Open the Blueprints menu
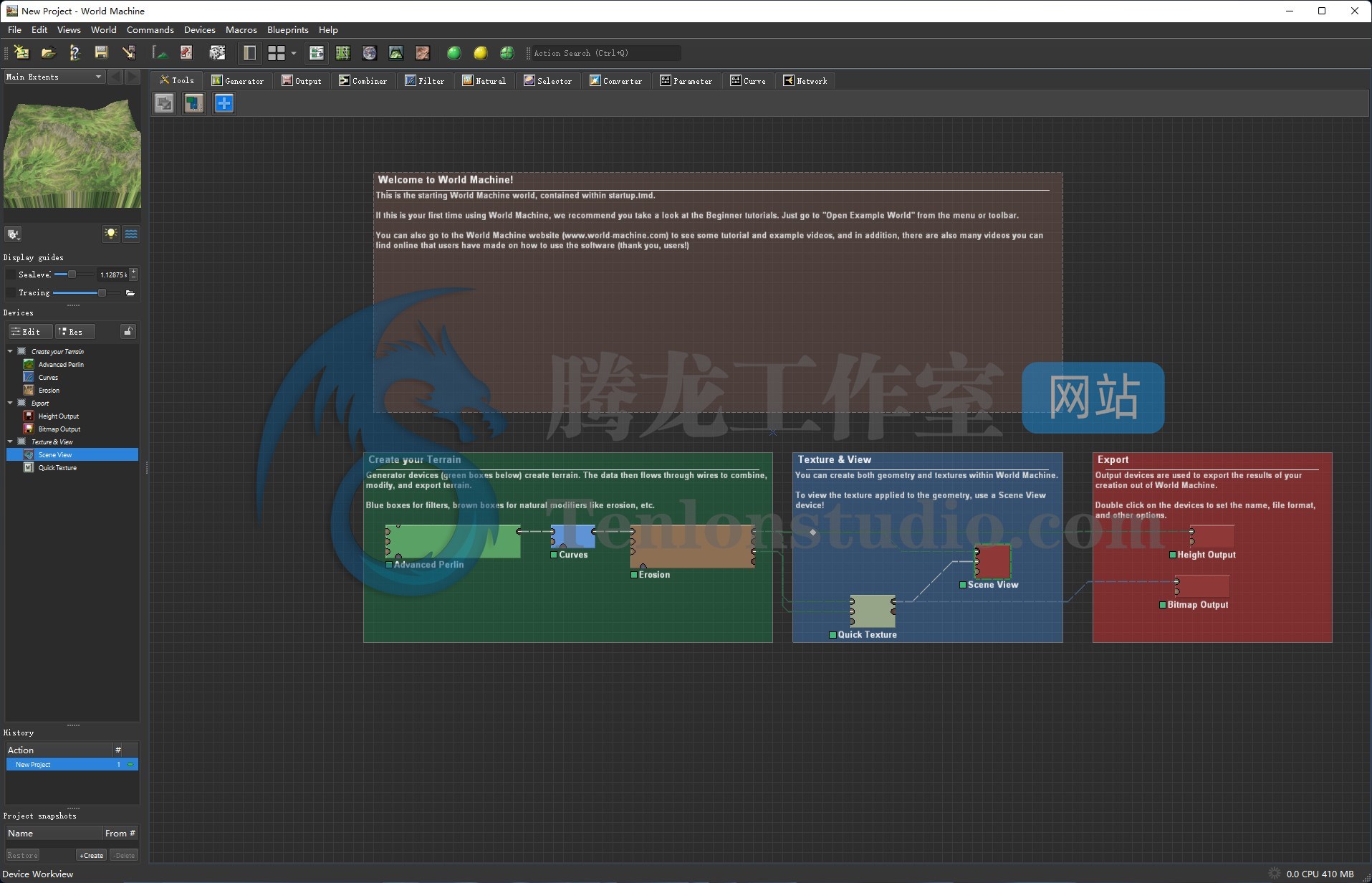Screen dimensions: 1372x883 pos(287,30)
